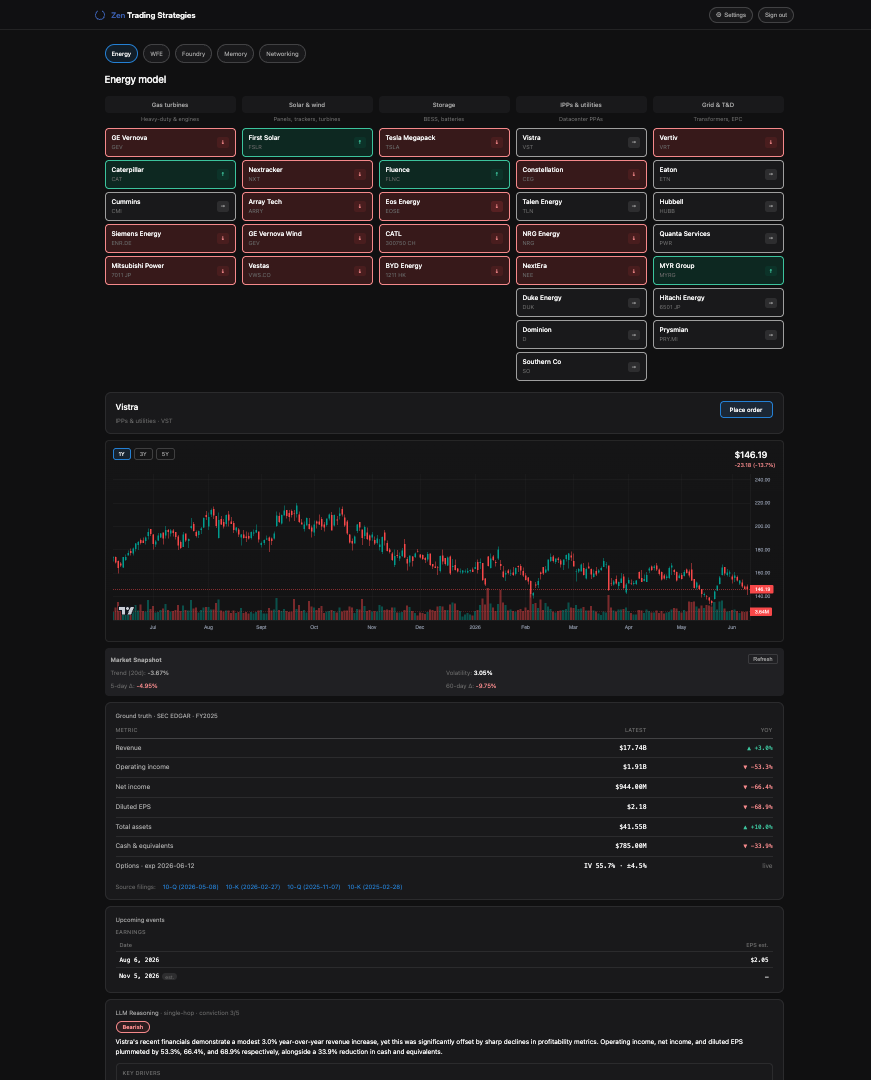
Task: Click the Zen Trading Strategies logo icon
Action: [x=100, y=15]
